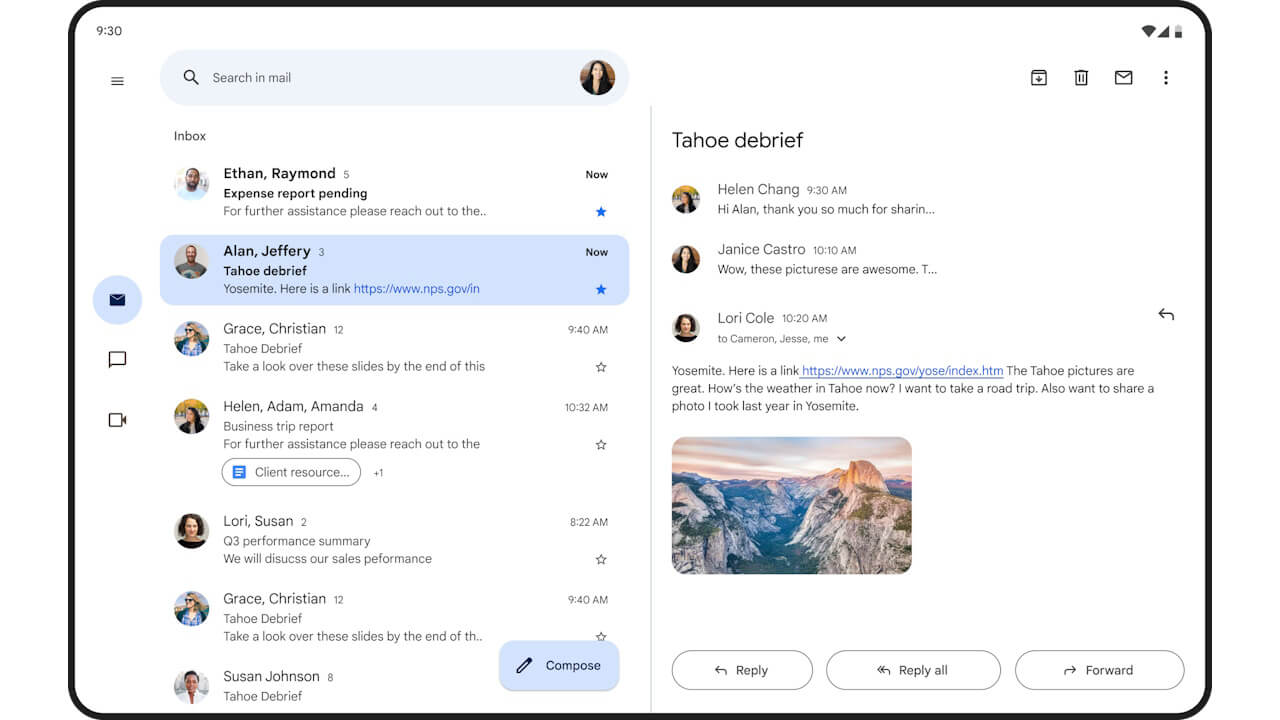The height and width of the screenshot is (720, 1280).
Task: Unstar the Expense report pending email
Action: point(601,212)
